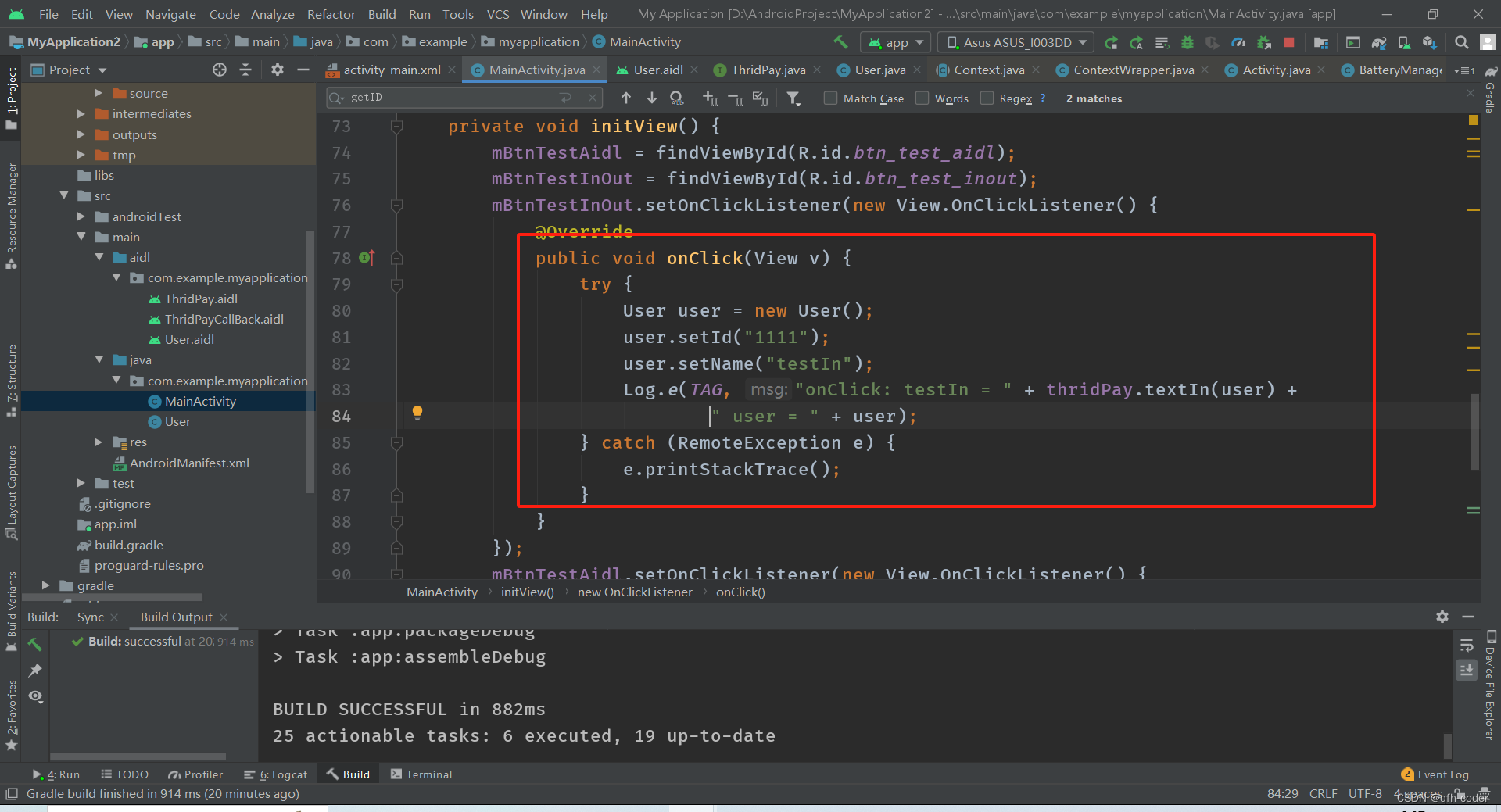Image resolution: width=1501 pixels, height=812 pixels.
Task: Click the intention lightbulb on line 84
Action: 417,413
